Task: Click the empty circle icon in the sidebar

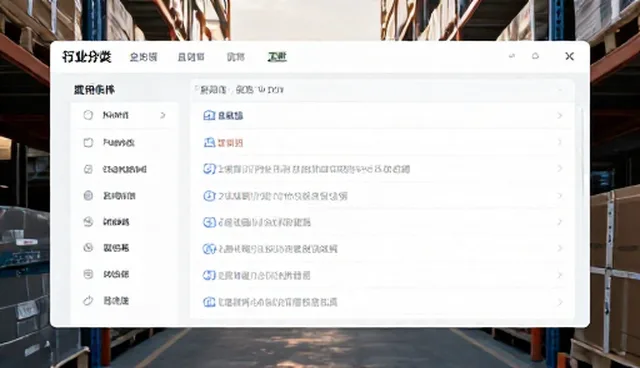Action: pos(88,115)
